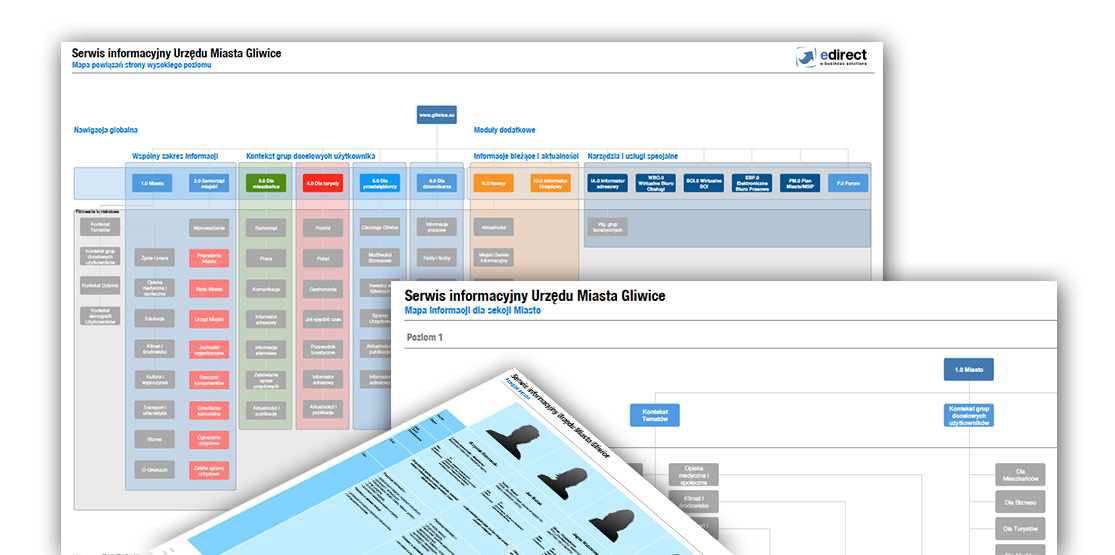Click the F.0 Forum node

click(848, 184)
